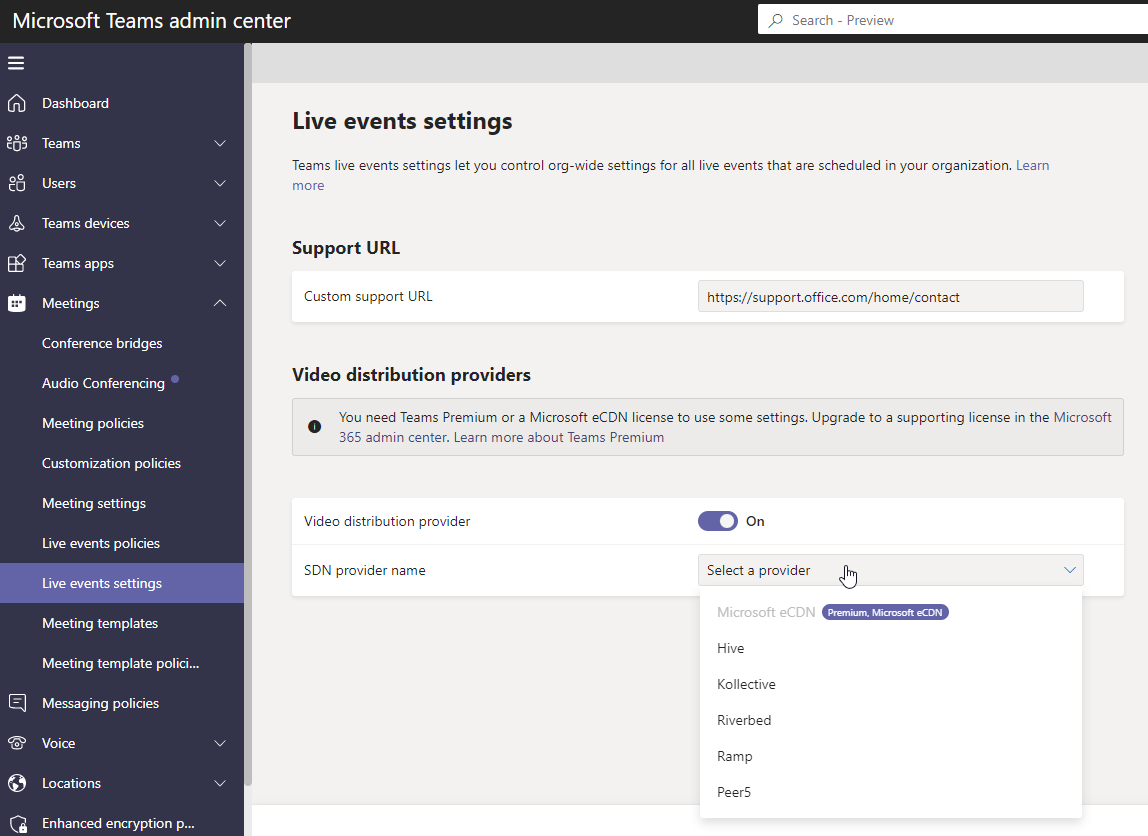The height and width of the screenshot is (836, 1148).
Task: Click the Users people icon
Action: tap(17, 183)
